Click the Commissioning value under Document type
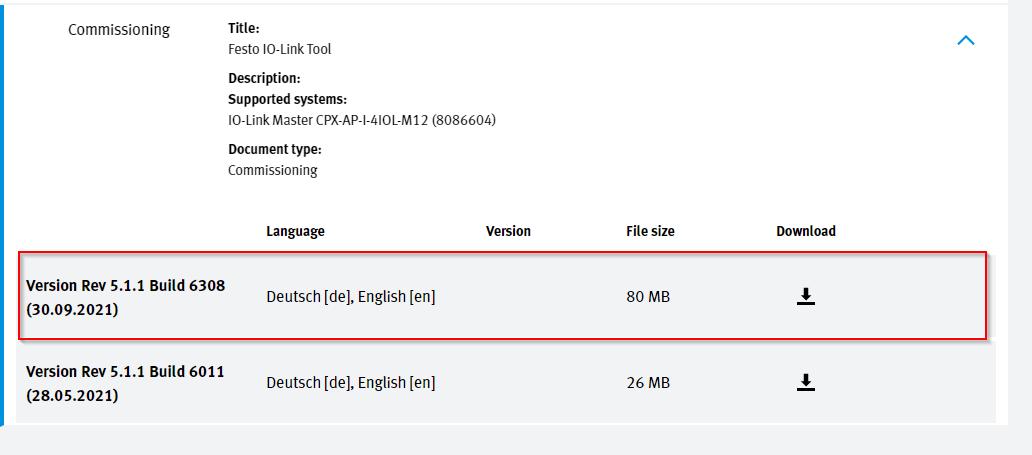 pos(272,171)
